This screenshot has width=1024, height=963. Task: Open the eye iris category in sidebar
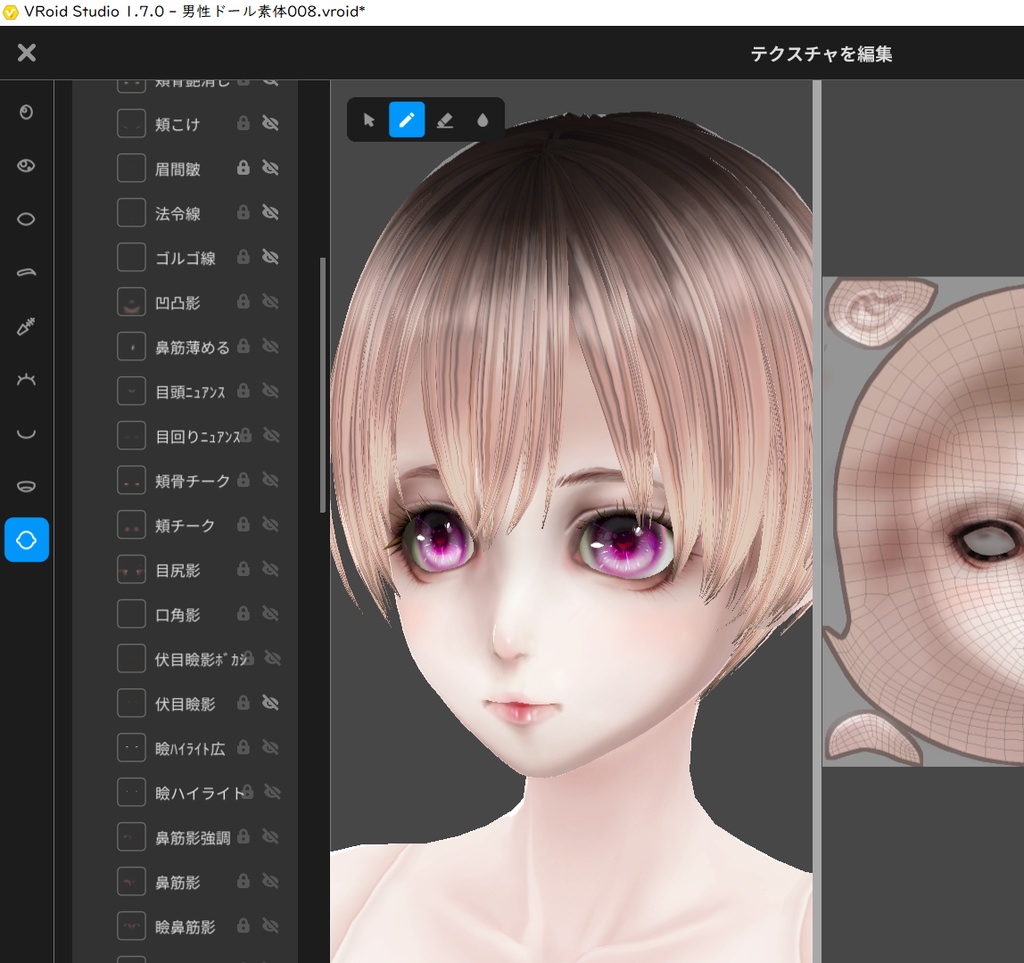point(26,112)
